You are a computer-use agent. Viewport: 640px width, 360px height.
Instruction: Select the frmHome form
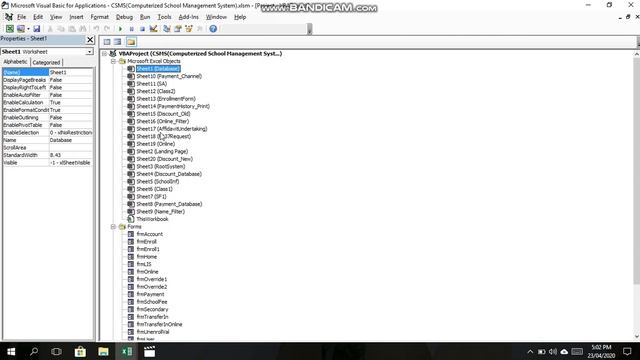click(147, 257)
